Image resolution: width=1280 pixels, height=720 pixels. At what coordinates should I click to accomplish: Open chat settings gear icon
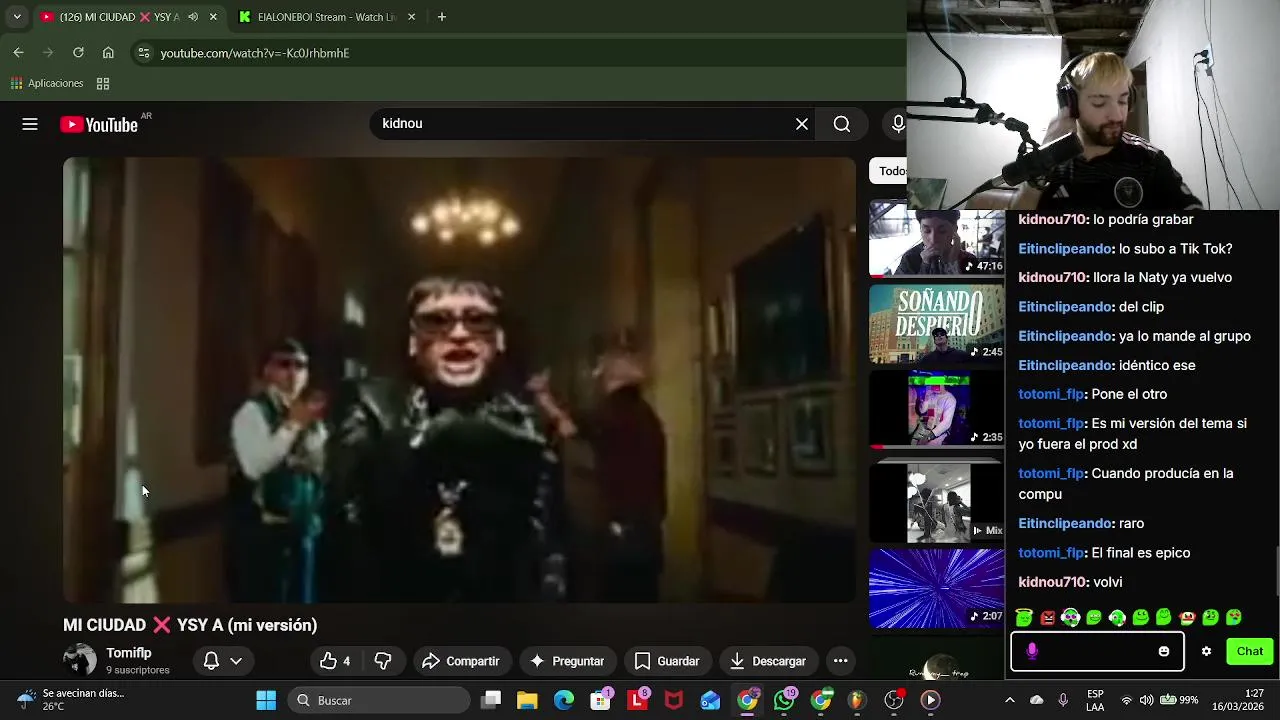tap(1206, 651)
